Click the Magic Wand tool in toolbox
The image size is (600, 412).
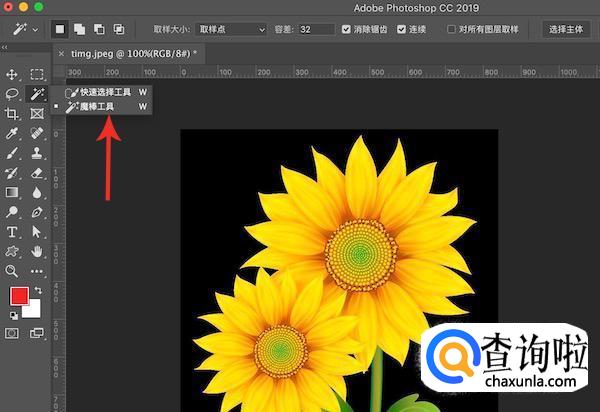click(x=37, y=94)
